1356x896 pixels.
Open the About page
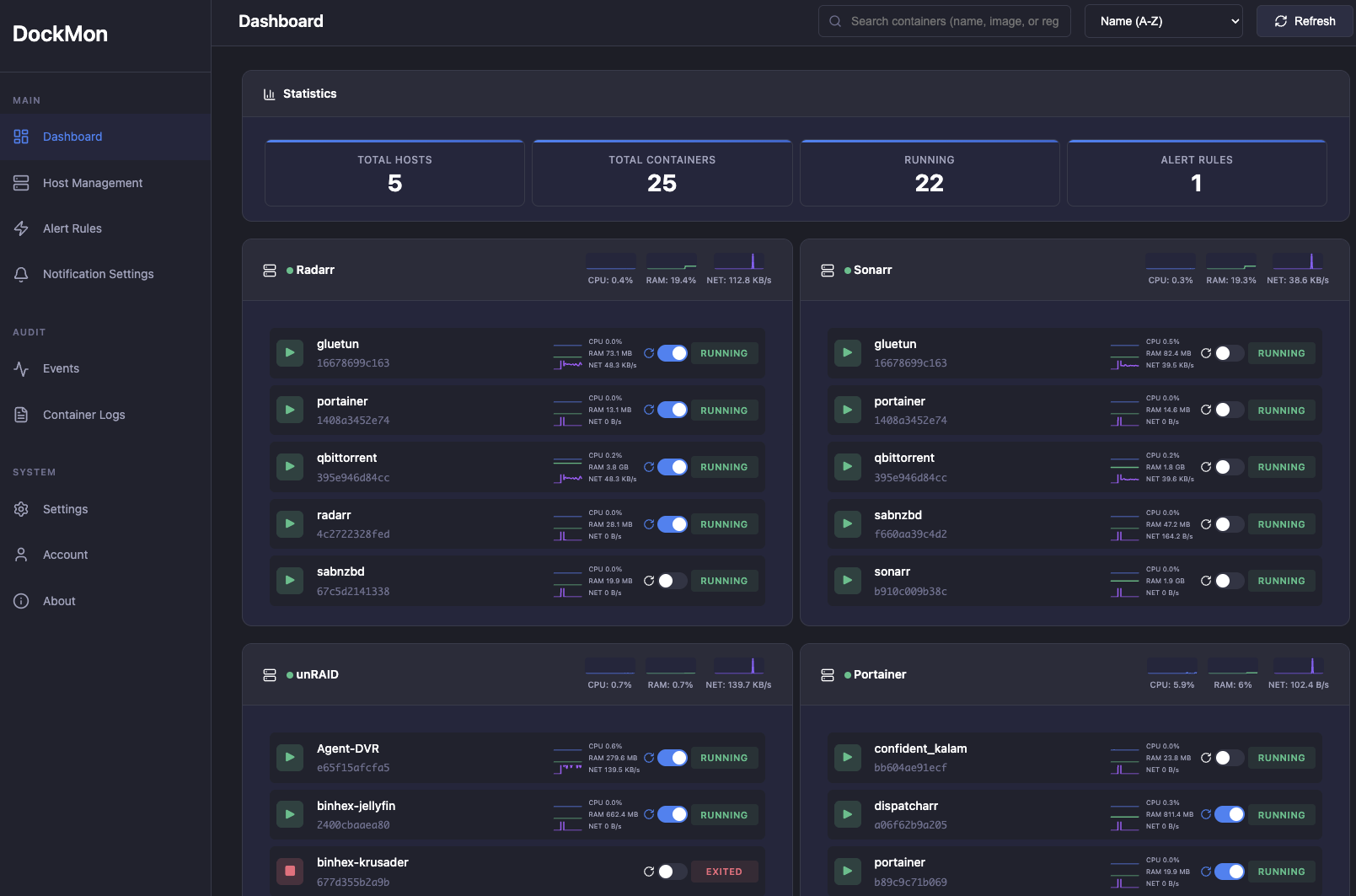coord(59,601)
